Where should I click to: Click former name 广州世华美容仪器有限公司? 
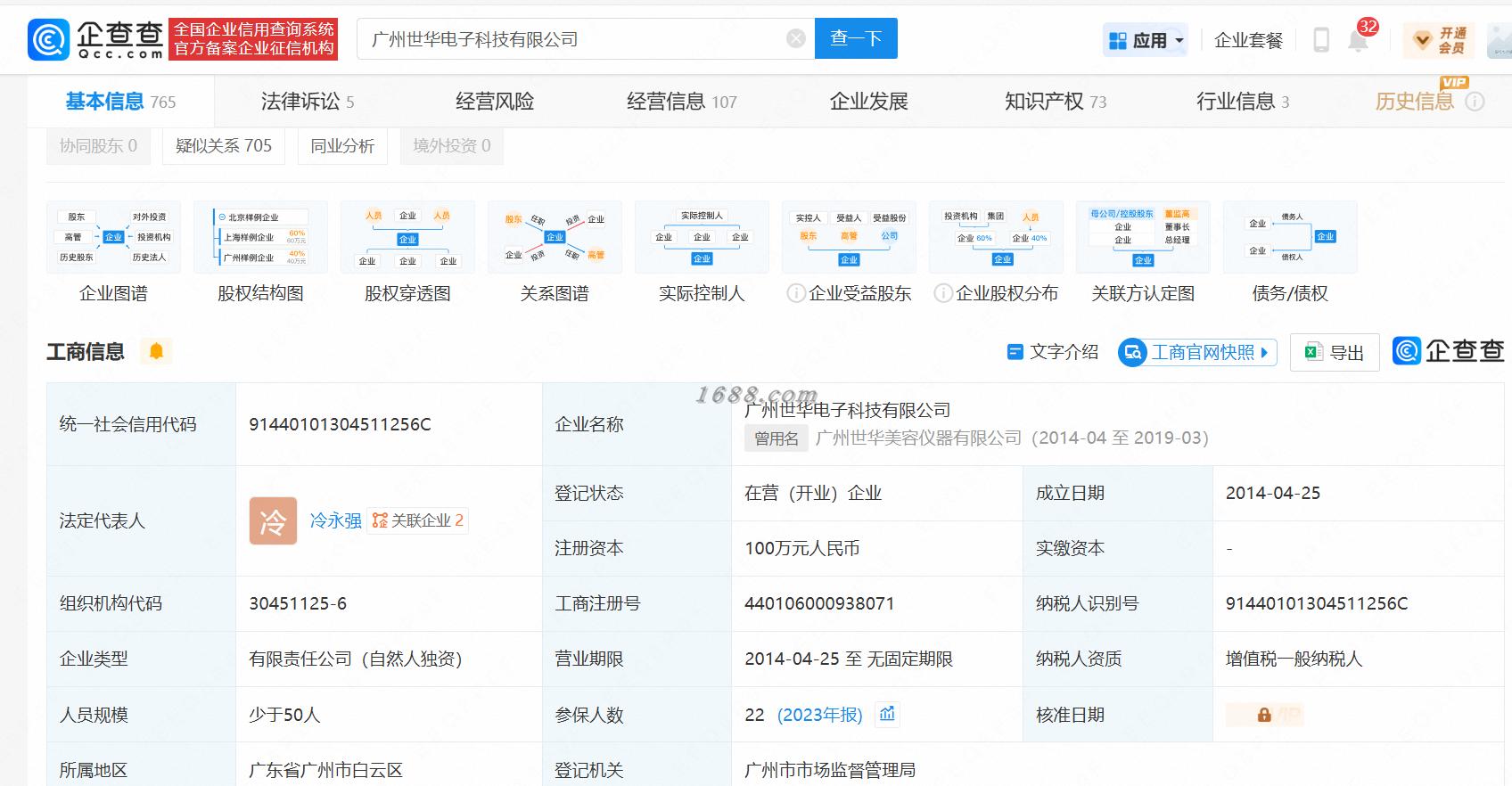coord(918,438)
